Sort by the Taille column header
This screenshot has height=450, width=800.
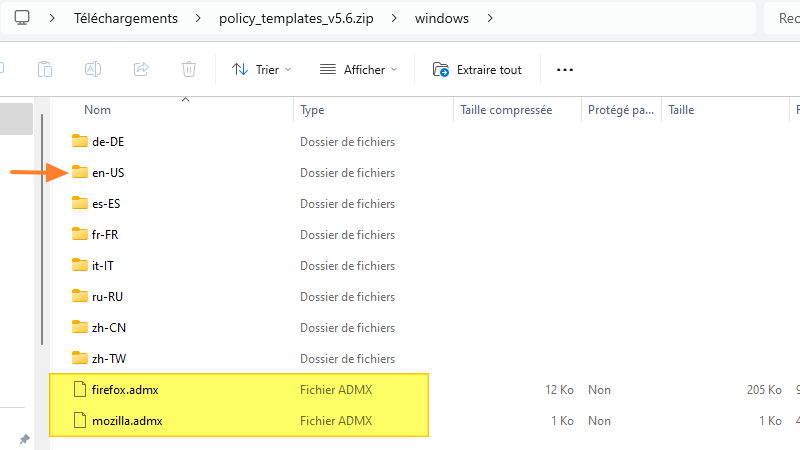(681, 110)
